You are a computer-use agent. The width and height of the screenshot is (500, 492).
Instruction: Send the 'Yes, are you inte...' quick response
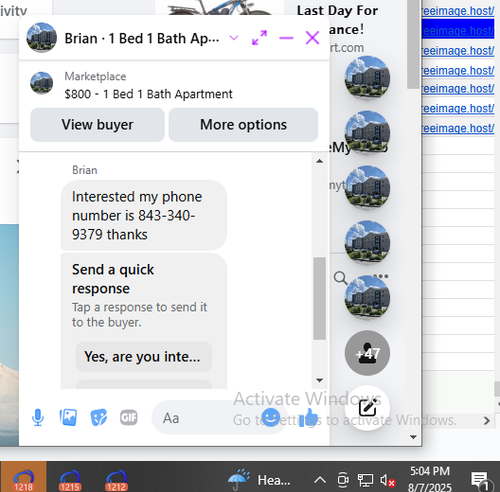tap(144, 357)
